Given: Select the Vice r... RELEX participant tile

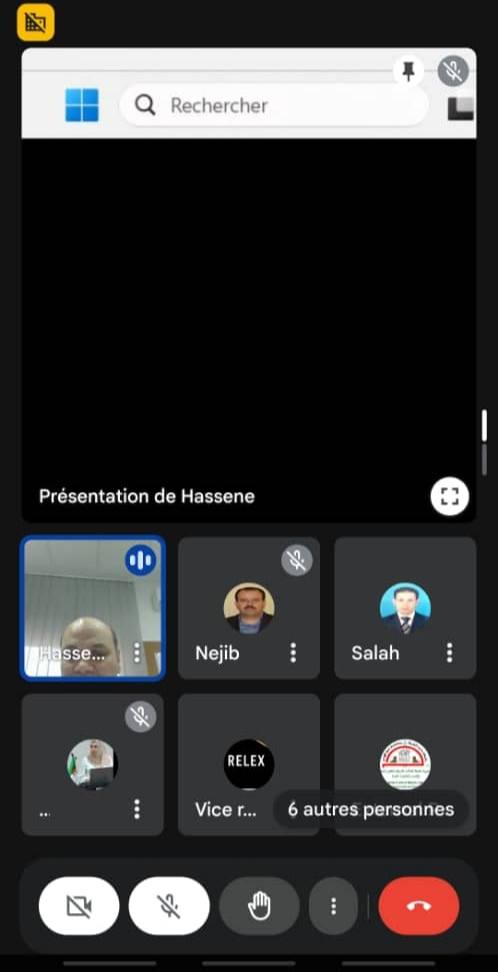Looking at the screenshot, I should (x=249, y=764).
